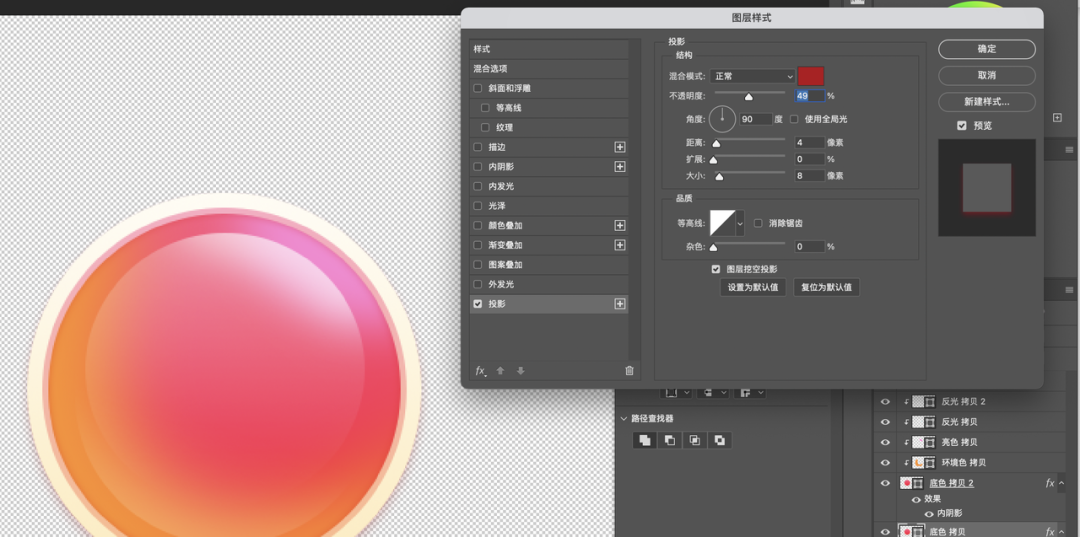Click the fx icon on 底色 拷贝 2 layer
The height and width of the screenshot is (537, 1080).
(1050, 483)
